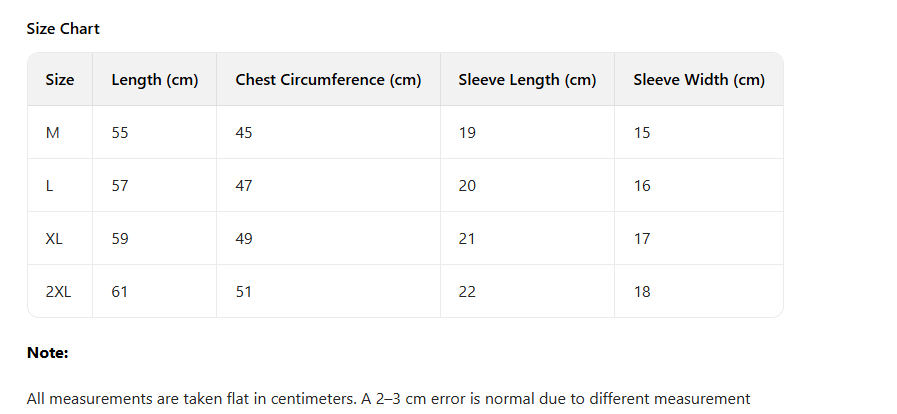Select chest circumference 47 in L row
This screenshot has height=414, width=897.
(244, 186)
